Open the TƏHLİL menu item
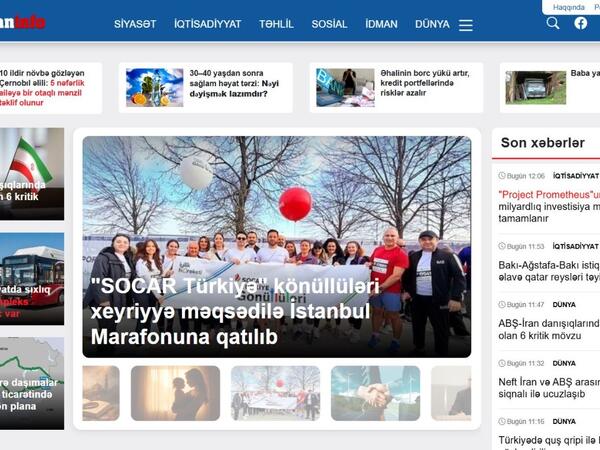This screenshot has height=450, width=600. pos(276,24)
